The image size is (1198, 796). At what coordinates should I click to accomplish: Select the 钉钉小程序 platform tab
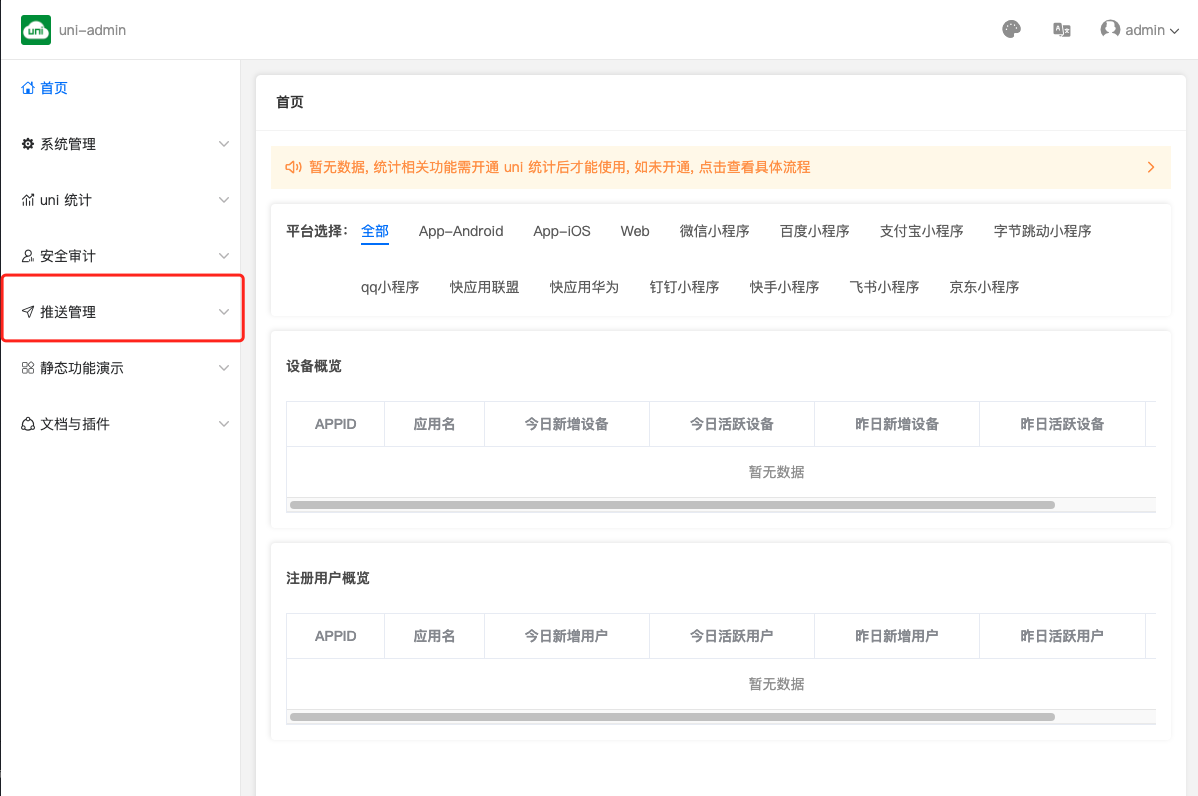(x=685, y=287)
